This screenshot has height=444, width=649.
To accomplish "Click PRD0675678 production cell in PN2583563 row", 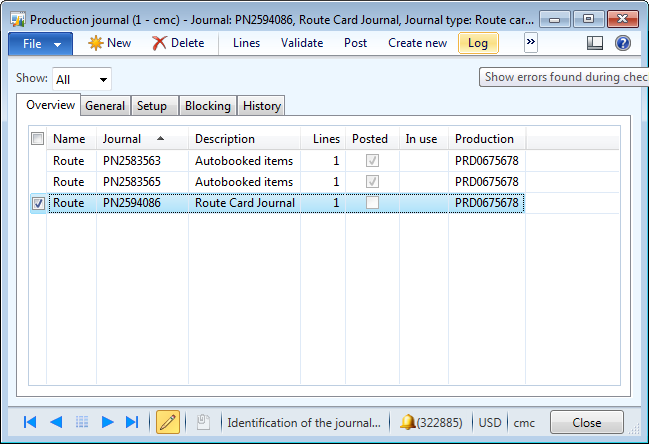I will pos(487,161).
